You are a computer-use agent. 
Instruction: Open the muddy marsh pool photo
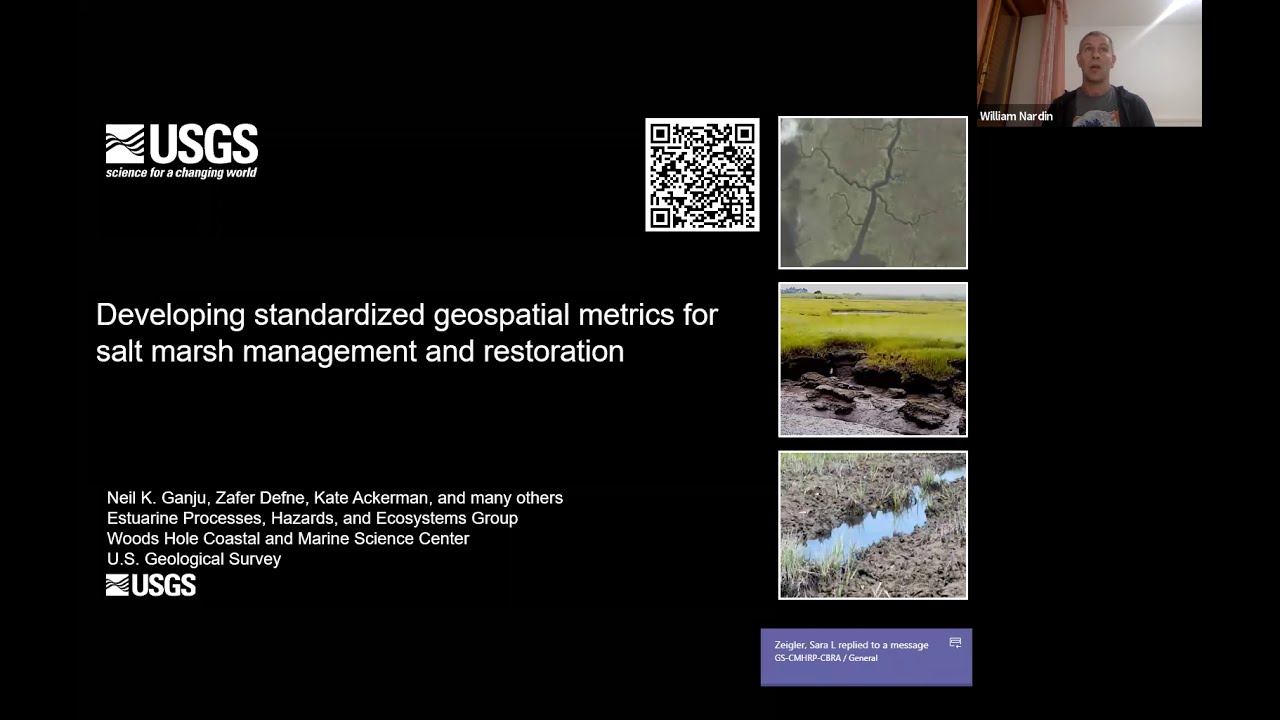point(873,525)
